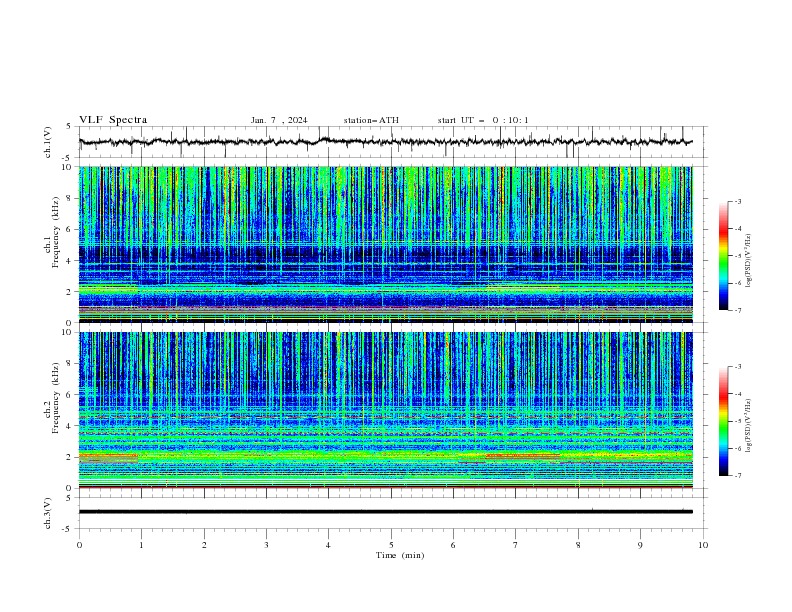Click the '7' tick label on time axis
The height and width of the screenshot is (612, 792).
point(516,545)
